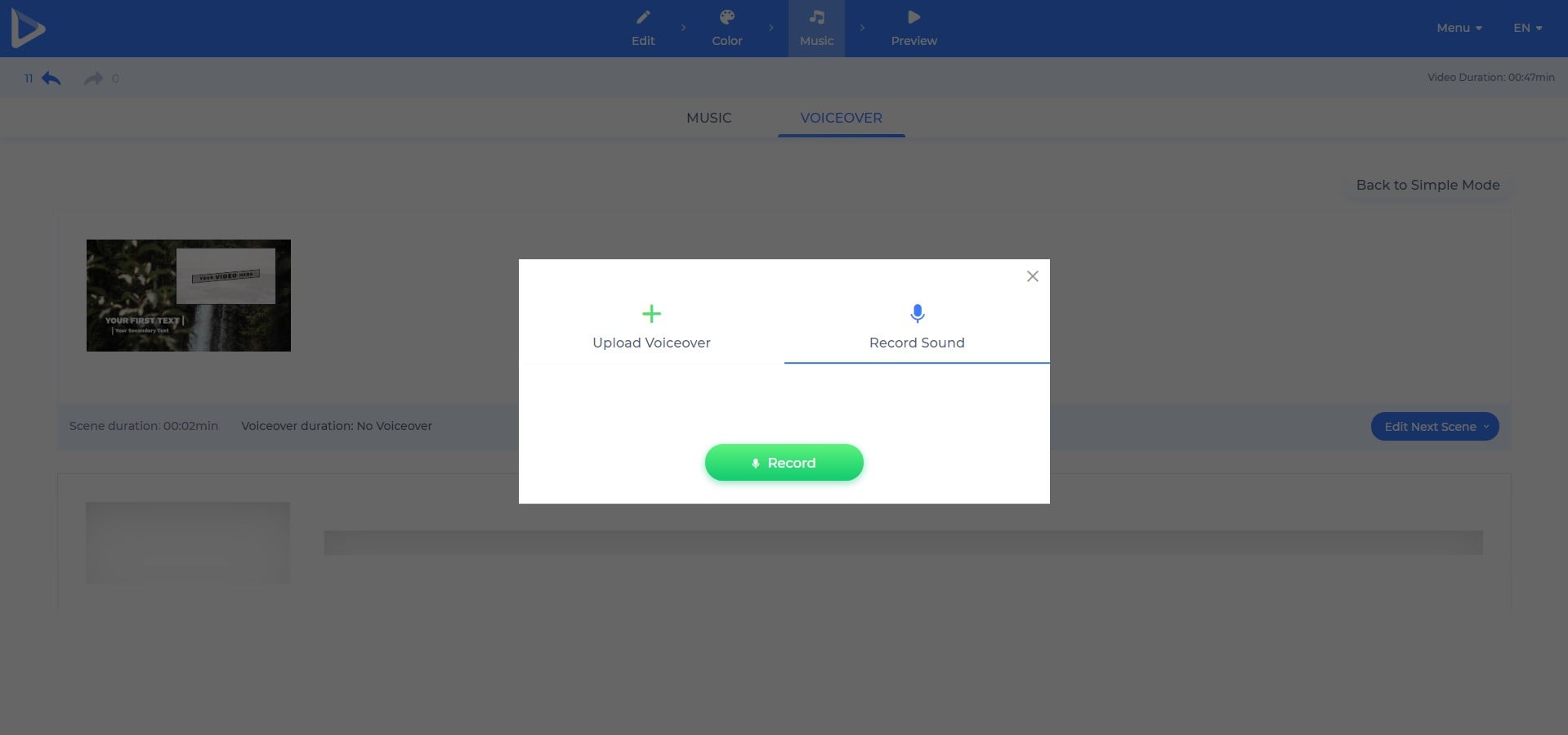Click the green plus upload icon
This screenshot has width=1568, height=735.
point(651,313)
